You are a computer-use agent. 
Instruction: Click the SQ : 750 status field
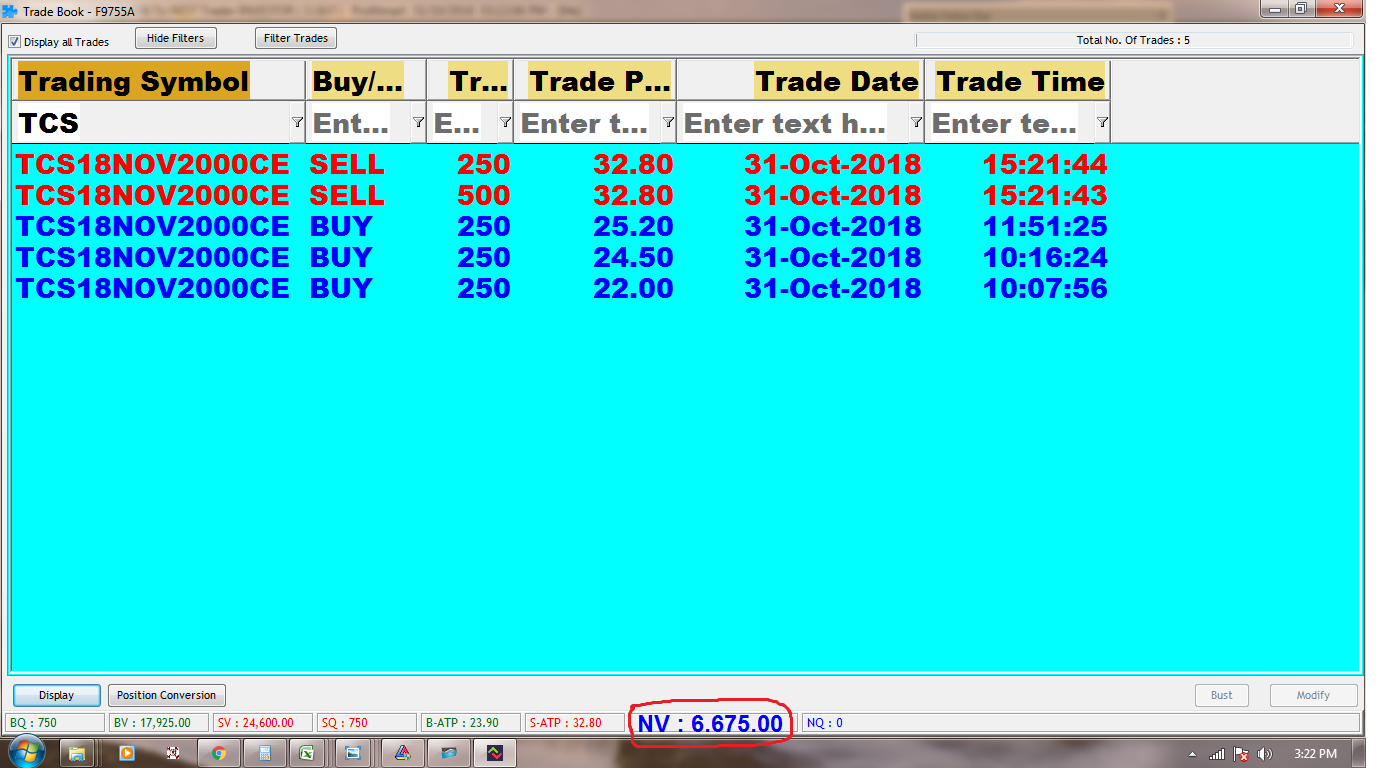tap(366, 722)
